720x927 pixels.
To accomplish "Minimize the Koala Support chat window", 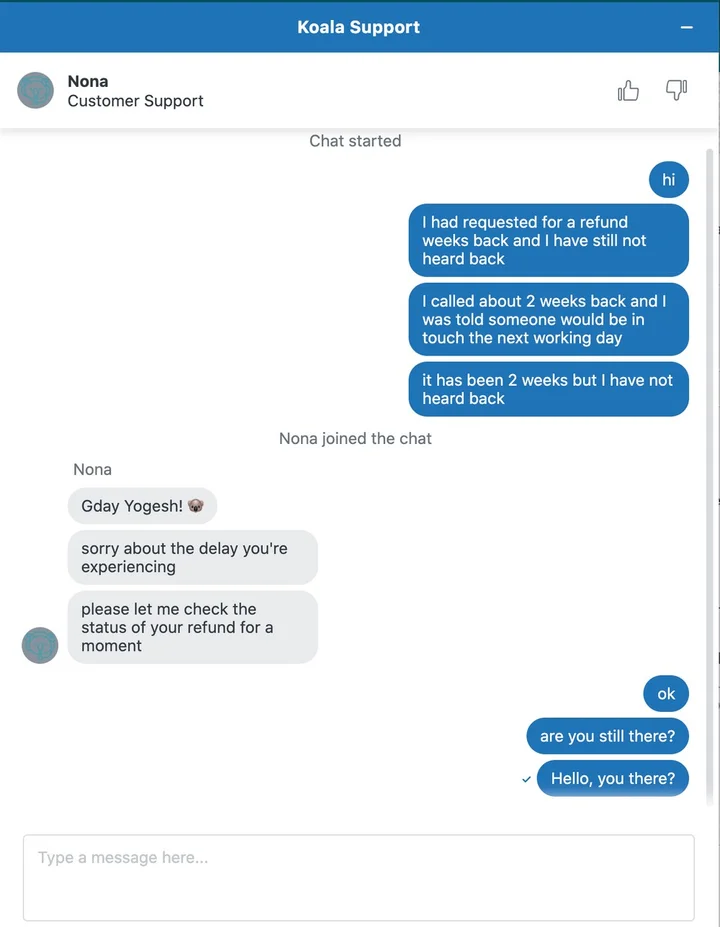I will pyautogui.click(x=687, y=27).
